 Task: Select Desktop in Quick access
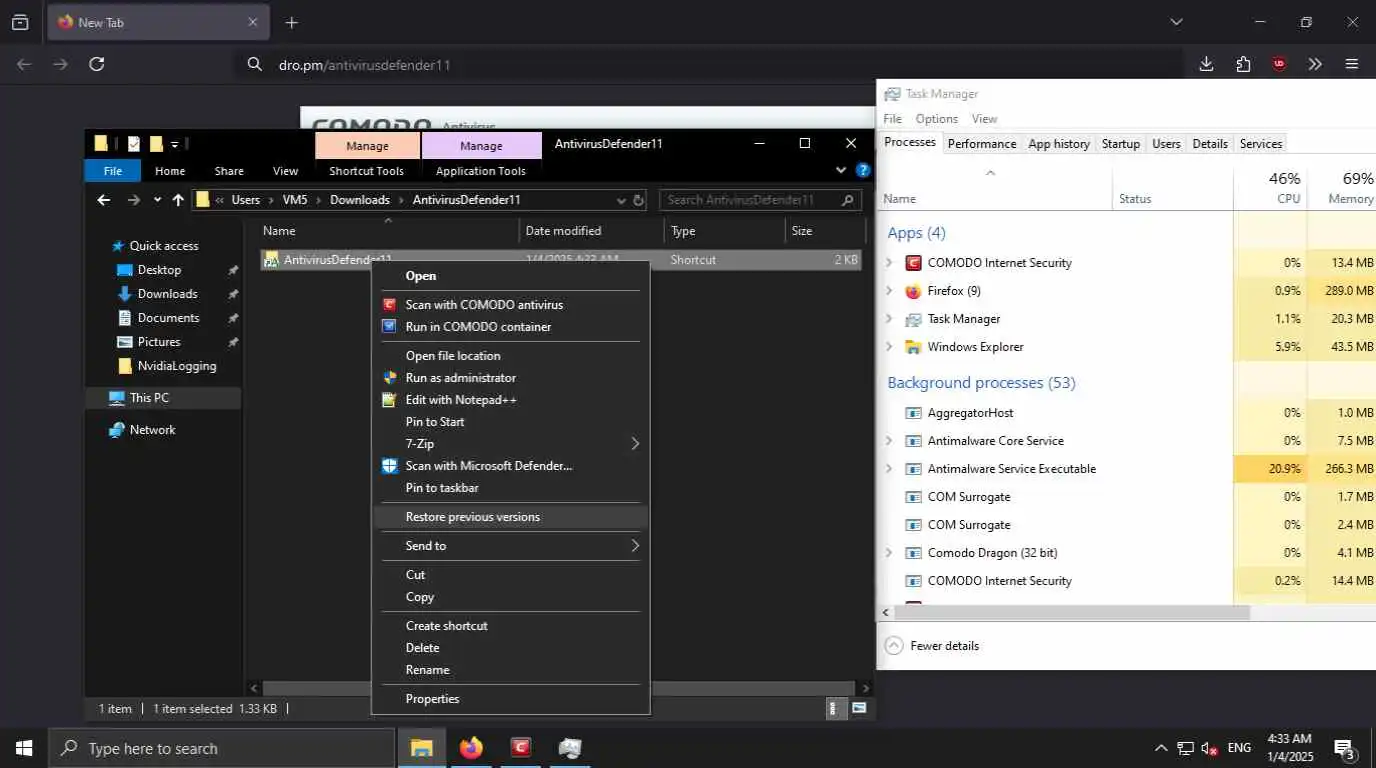[160, 270]
